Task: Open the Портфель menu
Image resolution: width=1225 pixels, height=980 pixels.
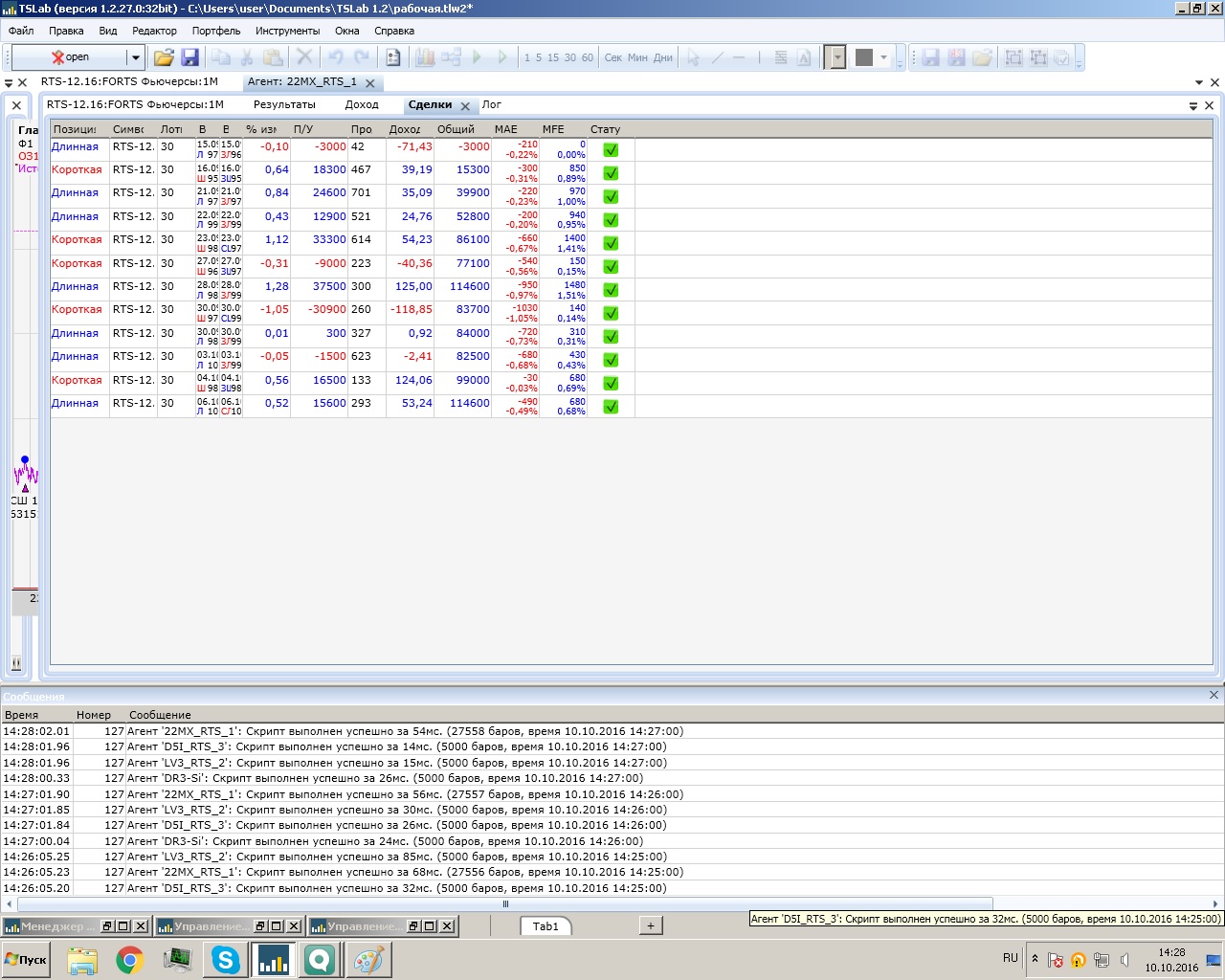Action: [x=216, y=31]
